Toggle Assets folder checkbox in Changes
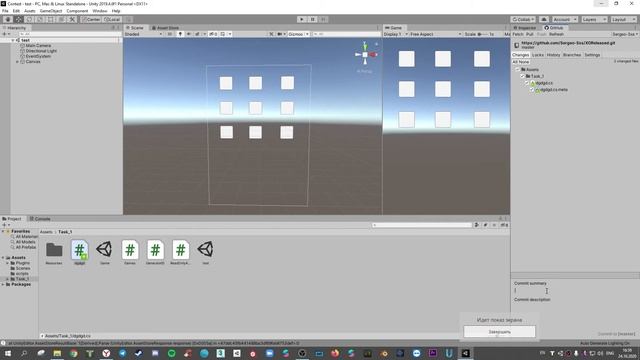 [x=518, y=70]
